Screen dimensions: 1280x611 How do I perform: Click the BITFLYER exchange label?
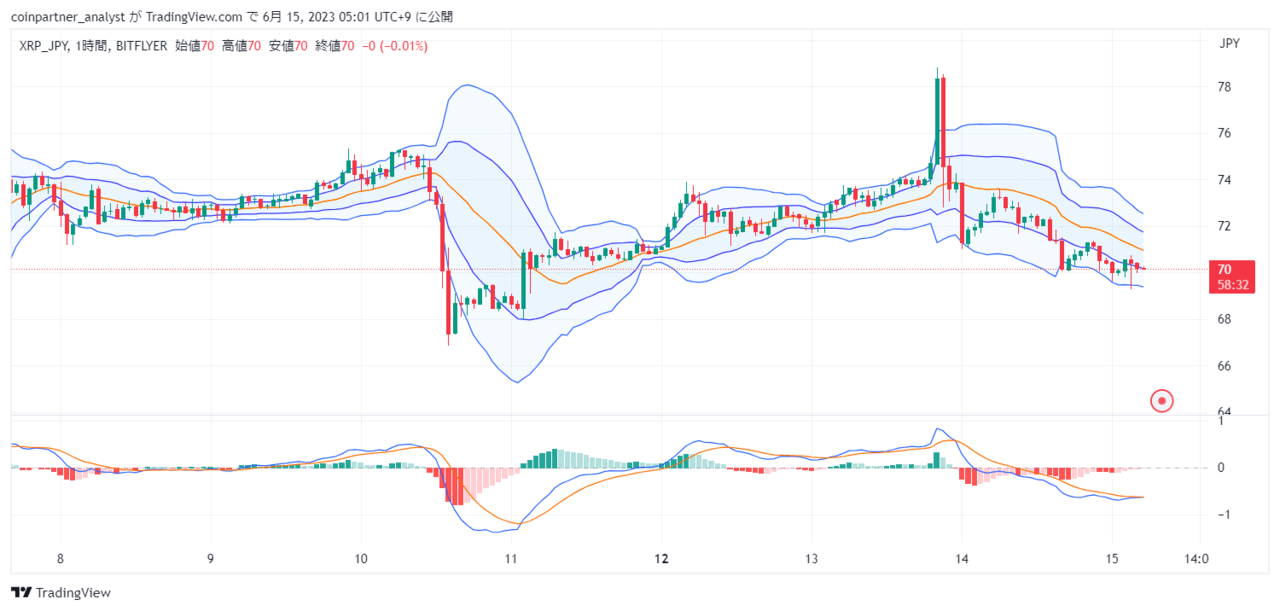tap(141, 46)
